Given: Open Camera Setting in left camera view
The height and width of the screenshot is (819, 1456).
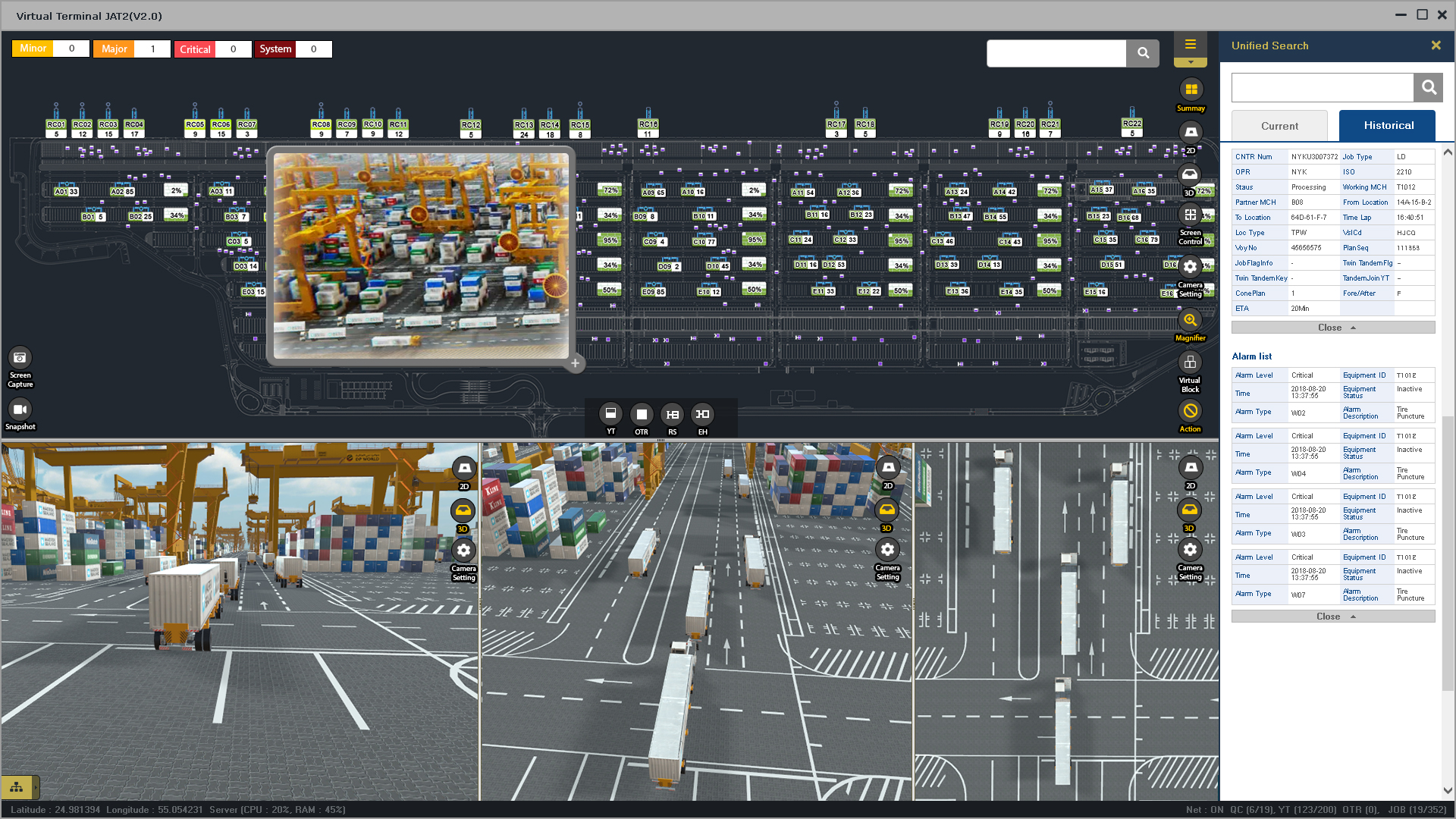Looking at the screenshot, I should [463, 551].
